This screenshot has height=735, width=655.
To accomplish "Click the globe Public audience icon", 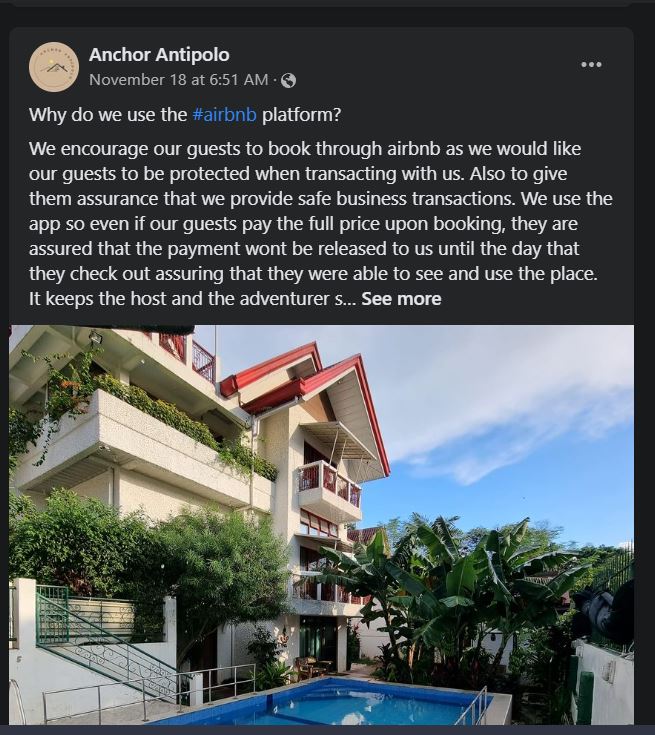I will pos(288,80).
